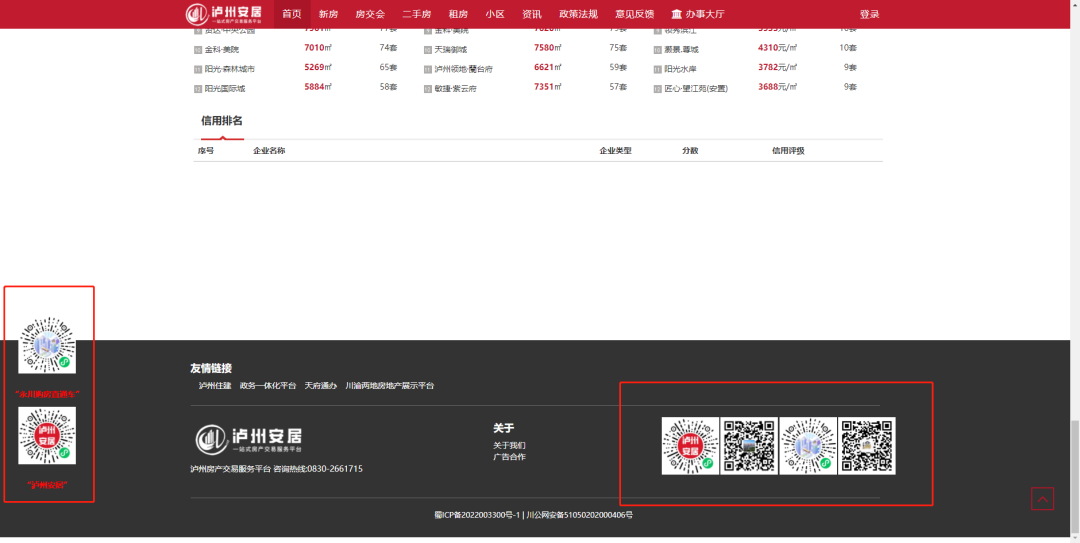This screenshot has height=543, width=1080.
Task: Click the 分数 column header
Action: point(690,151)
